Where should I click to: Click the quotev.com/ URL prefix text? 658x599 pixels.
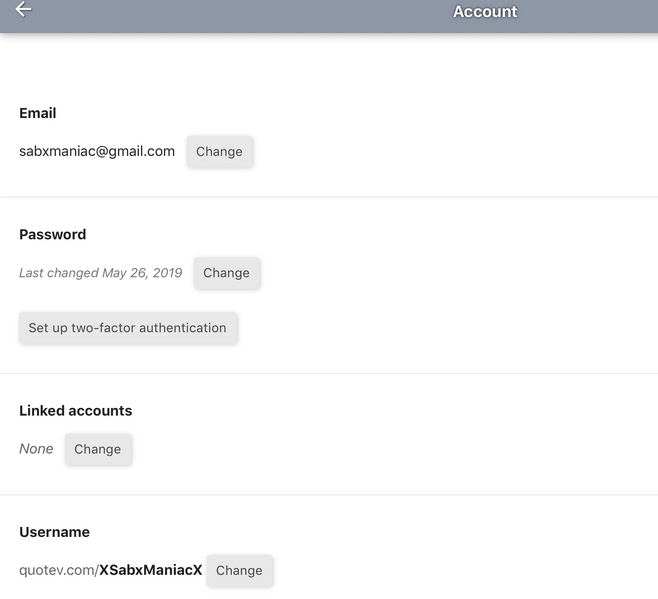tap(58, 570)
